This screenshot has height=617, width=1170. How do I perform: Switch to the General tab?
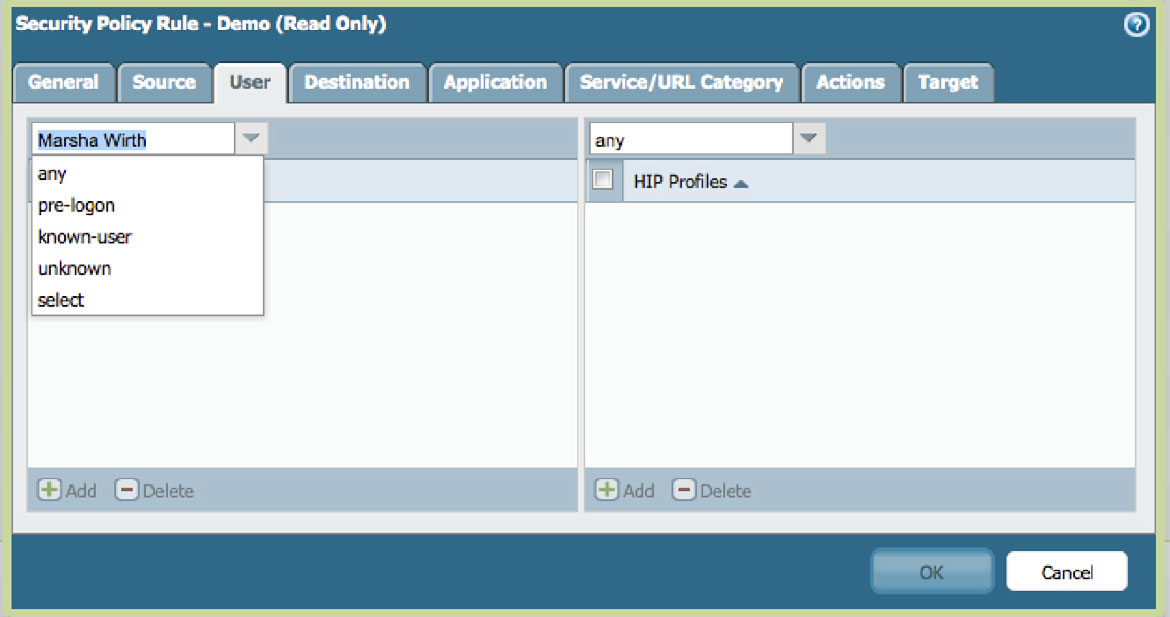coord(63,83)
